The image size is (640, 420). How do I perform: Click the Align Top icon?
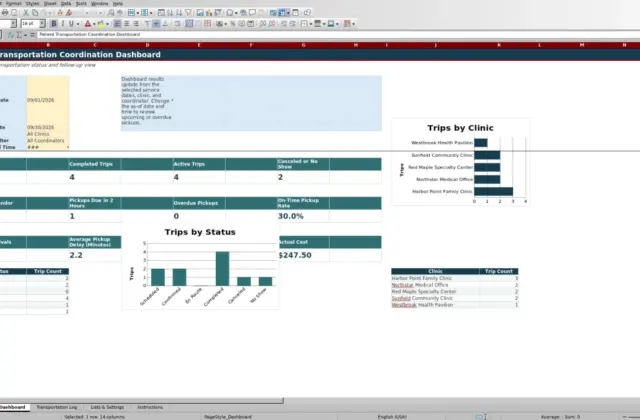[x=148, y=24]
